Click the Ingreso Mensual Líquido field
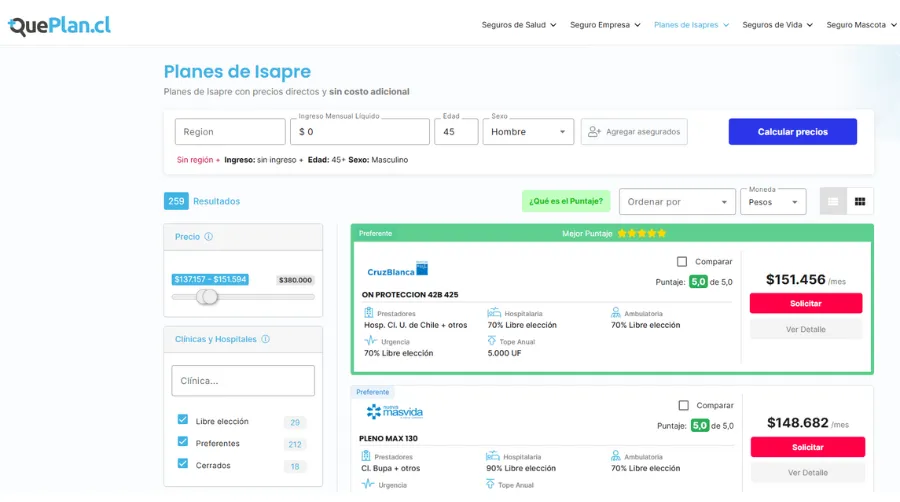Viewport: 900px width, 502px height. (x=360, y=131)
